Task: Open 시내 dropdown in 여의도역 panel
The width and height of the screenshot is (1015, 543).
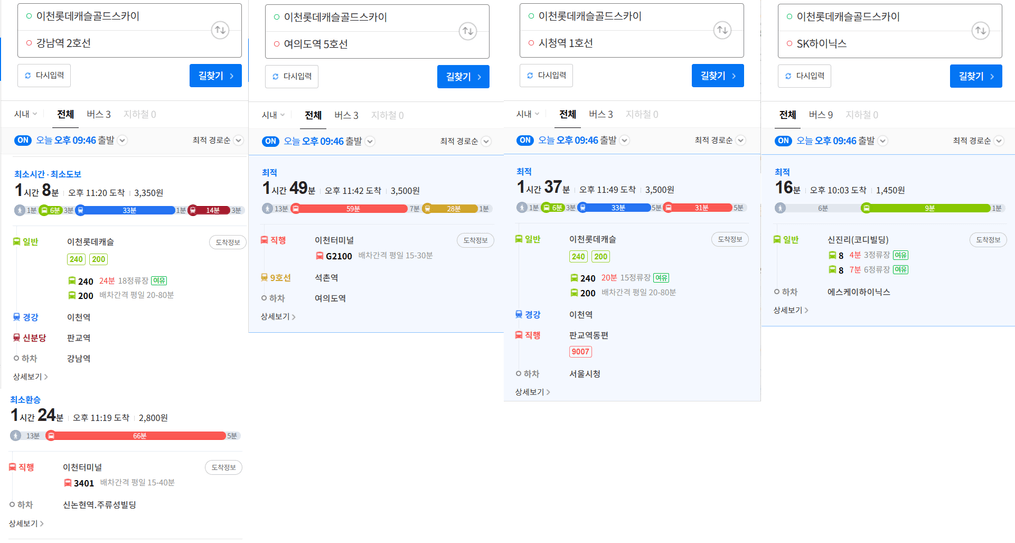Action: point(273,115)
